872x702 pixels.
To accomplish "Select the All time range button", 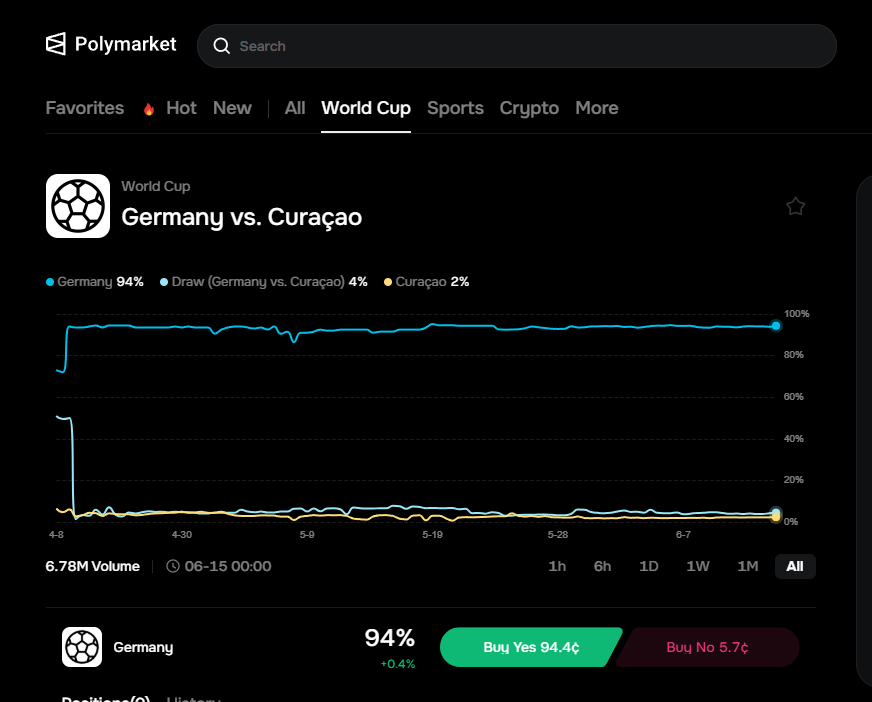I will [795, 566].
